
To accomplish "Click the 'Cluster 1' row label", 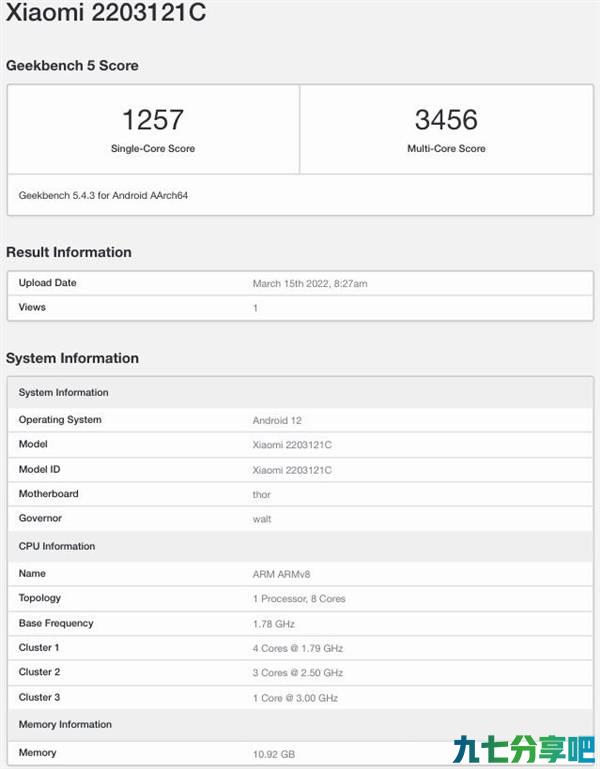I will pyautogui.click(x=39, y=648).
